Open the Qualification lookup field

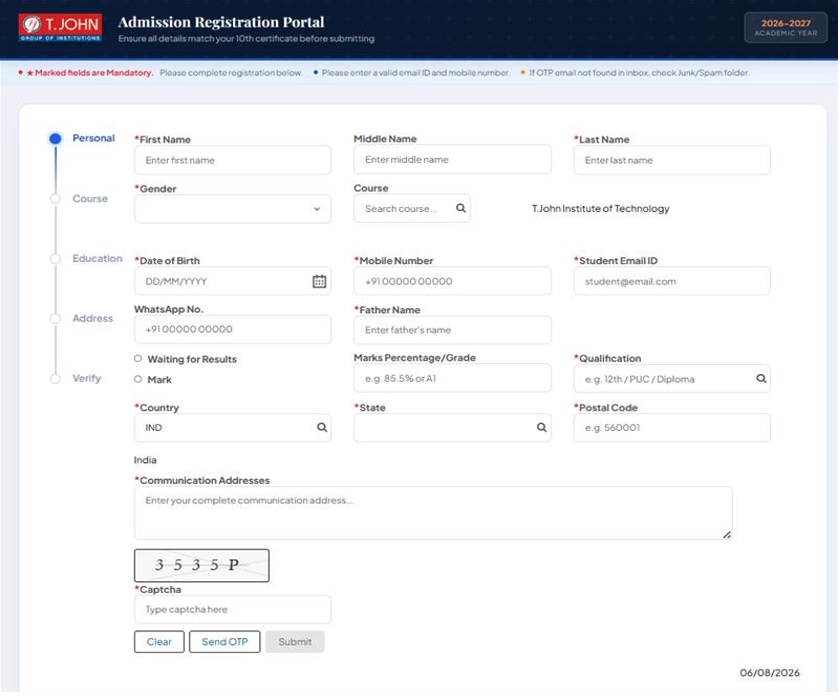click(x=672, y=379)
